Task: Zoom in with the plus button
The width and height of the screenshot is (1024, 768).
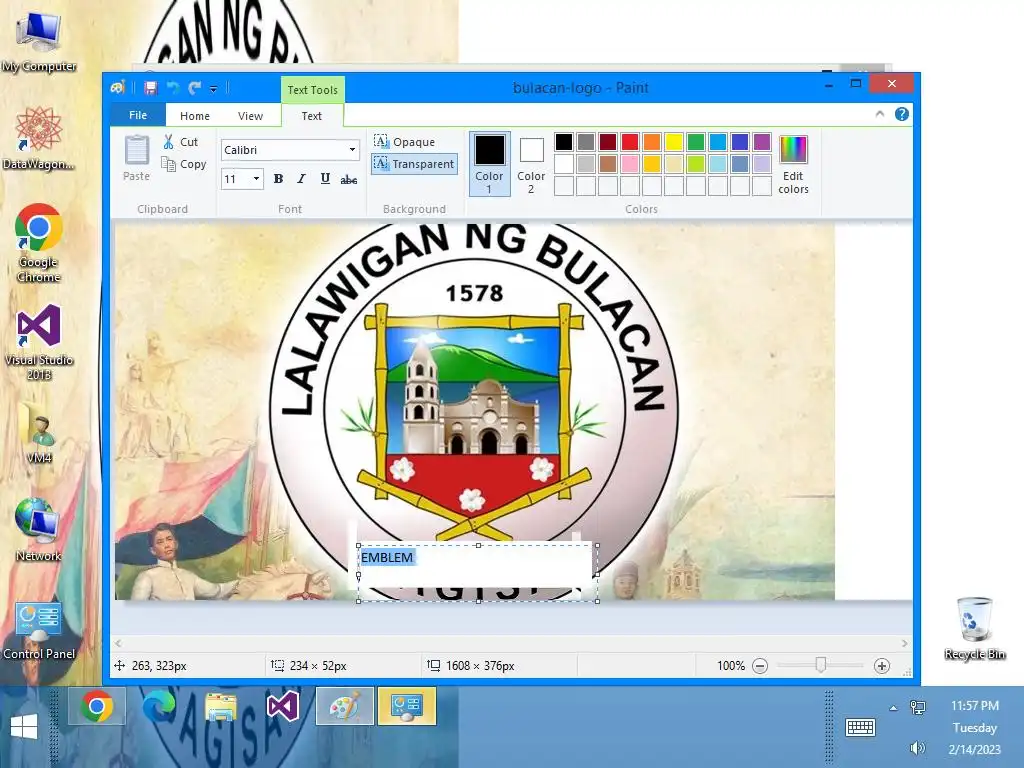Action: [x=882, y=666]
